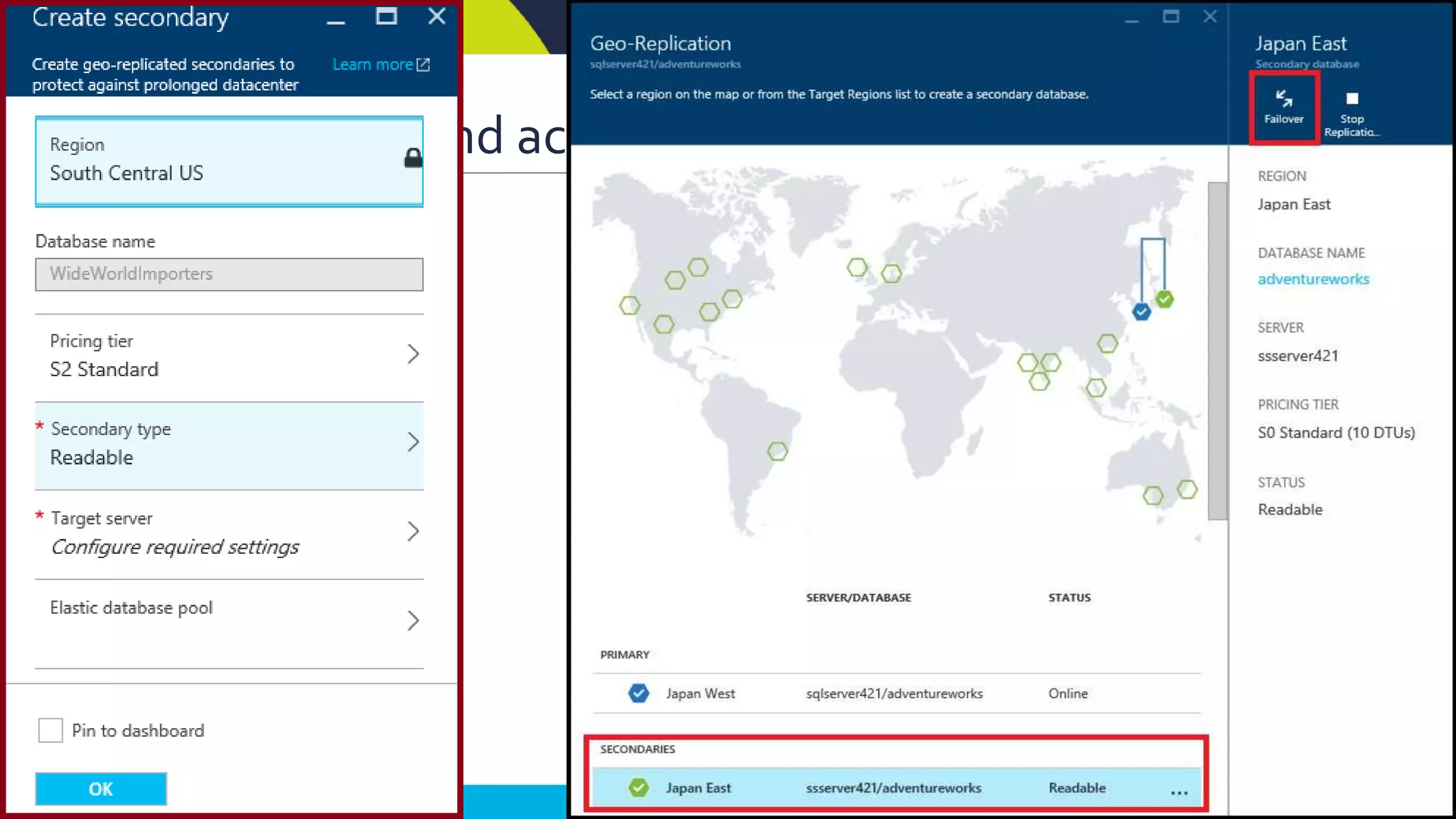This screenshot has width=1456, height=819.
Task: Open the Learn more external link
Action: coord(380,65)
